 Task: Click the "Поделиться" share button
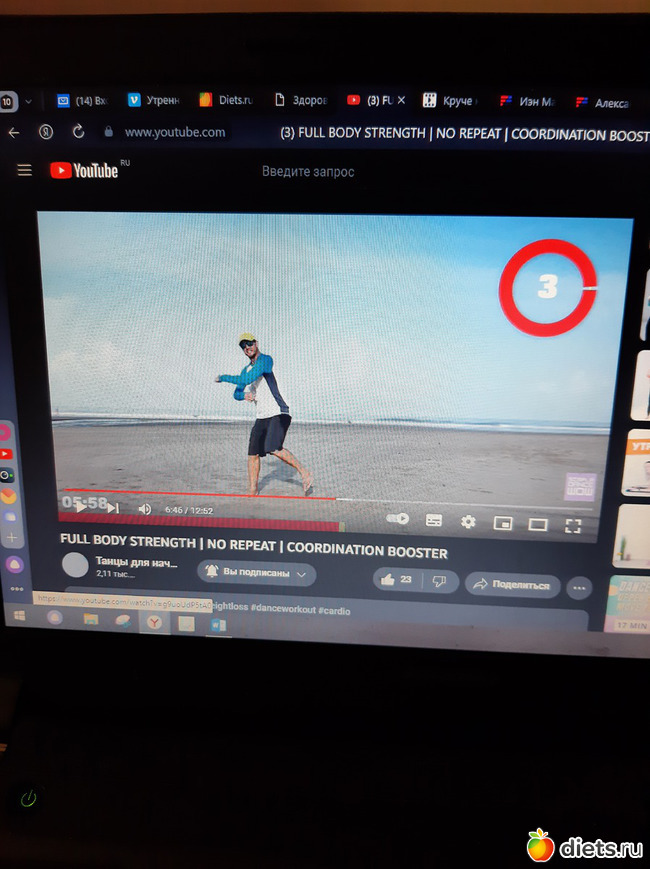coord(512,584)
